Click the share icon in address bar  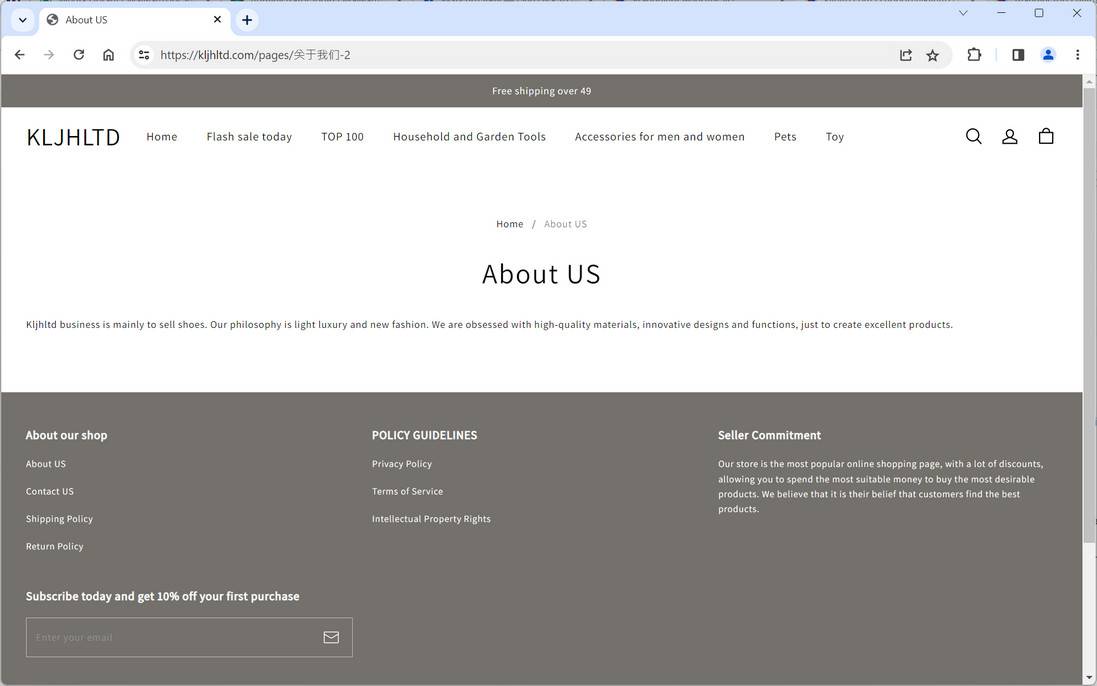[x=905, y=55]
